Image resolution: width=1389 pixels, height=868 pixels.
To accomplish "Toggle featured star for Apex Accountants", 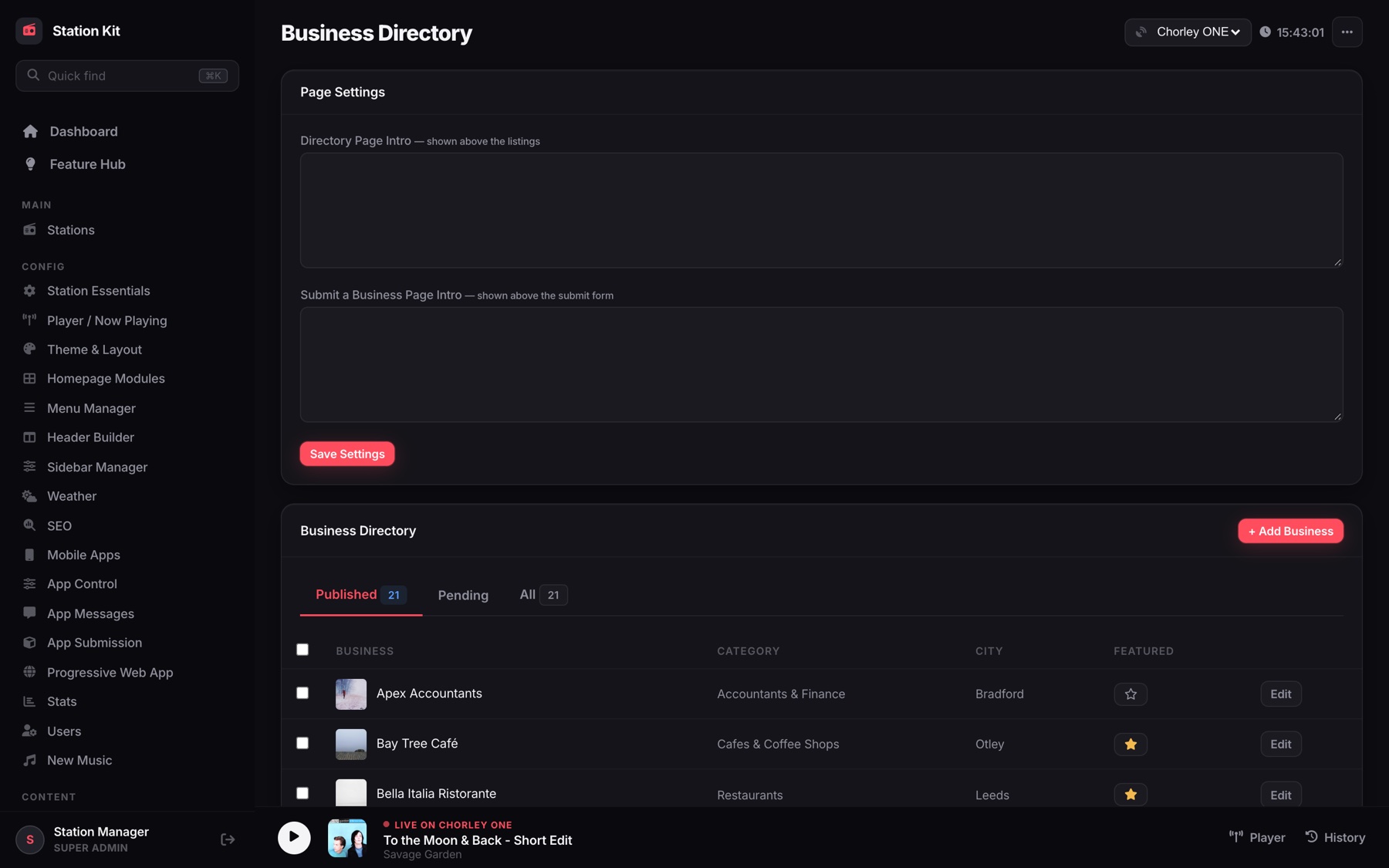I will click(1130, 694).
